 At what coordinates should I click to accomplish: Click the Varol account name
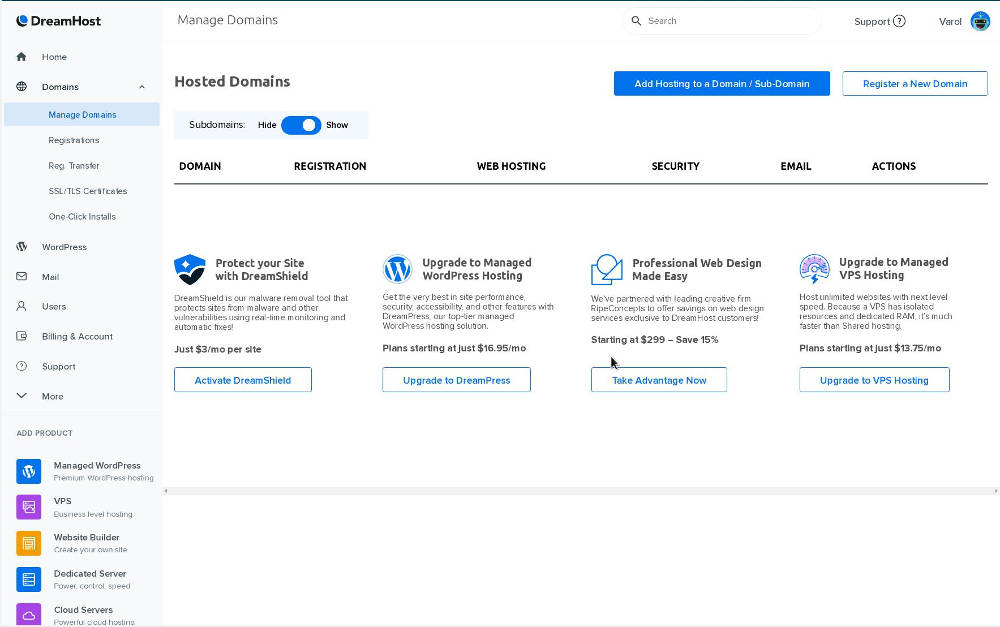950,22
